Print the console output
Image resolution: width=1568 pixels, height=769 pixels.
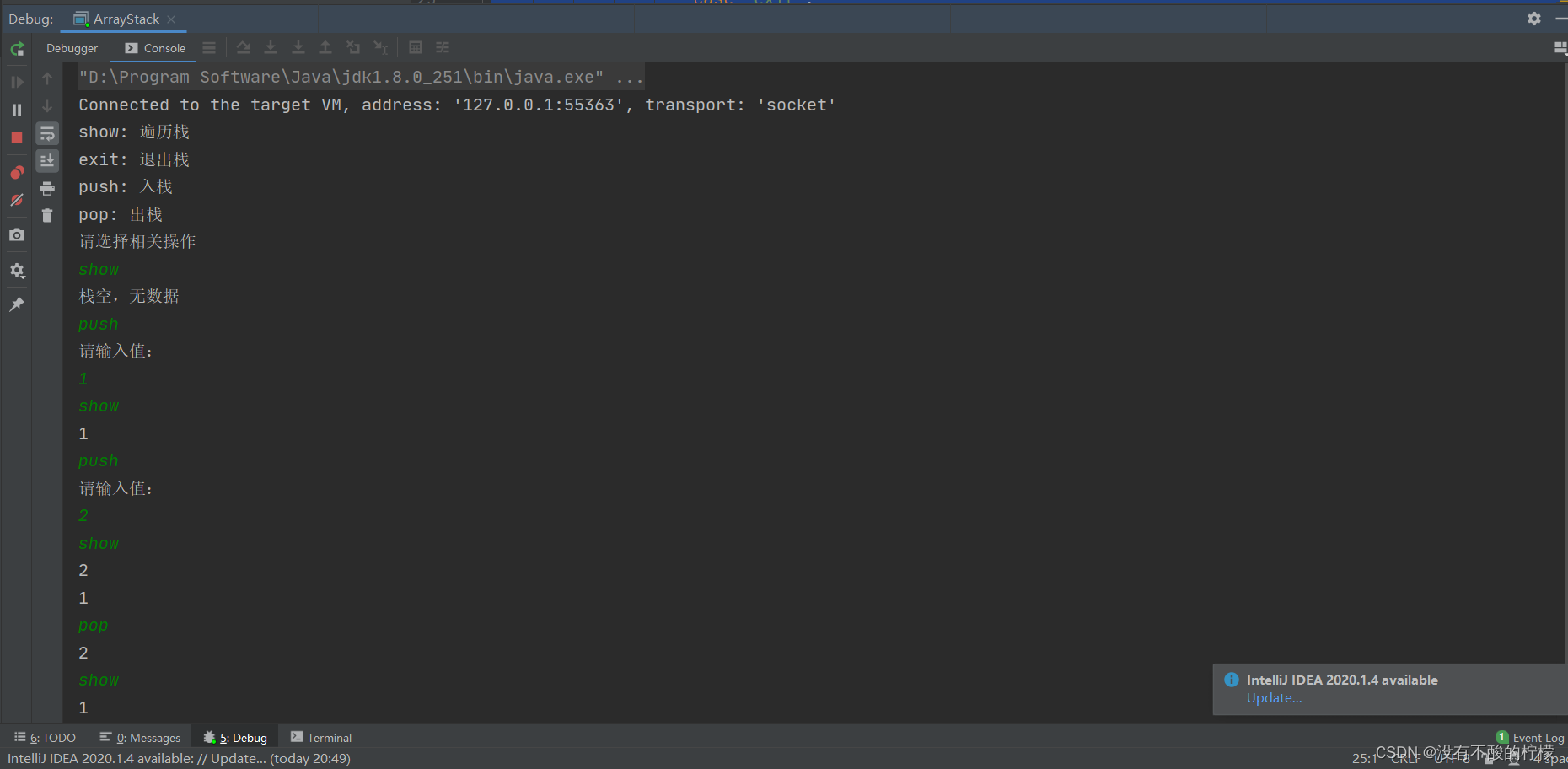click(x=47, y=188)
